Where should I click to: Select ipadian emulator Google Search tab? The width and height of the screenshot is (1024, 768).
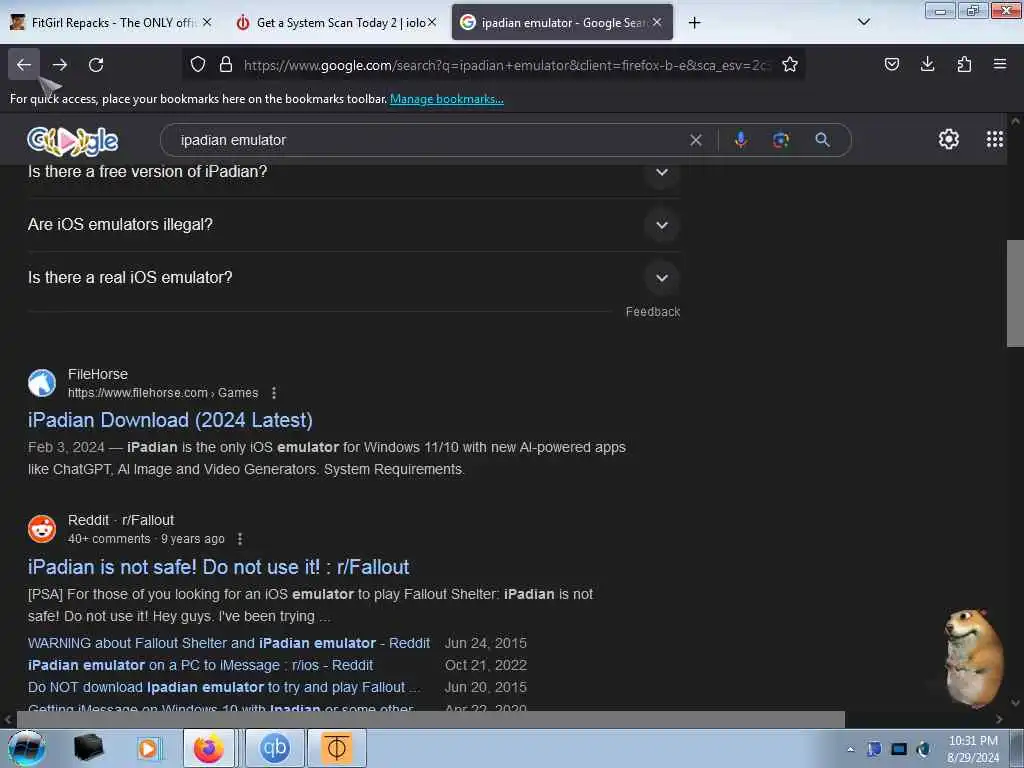(x=562, y=23)
